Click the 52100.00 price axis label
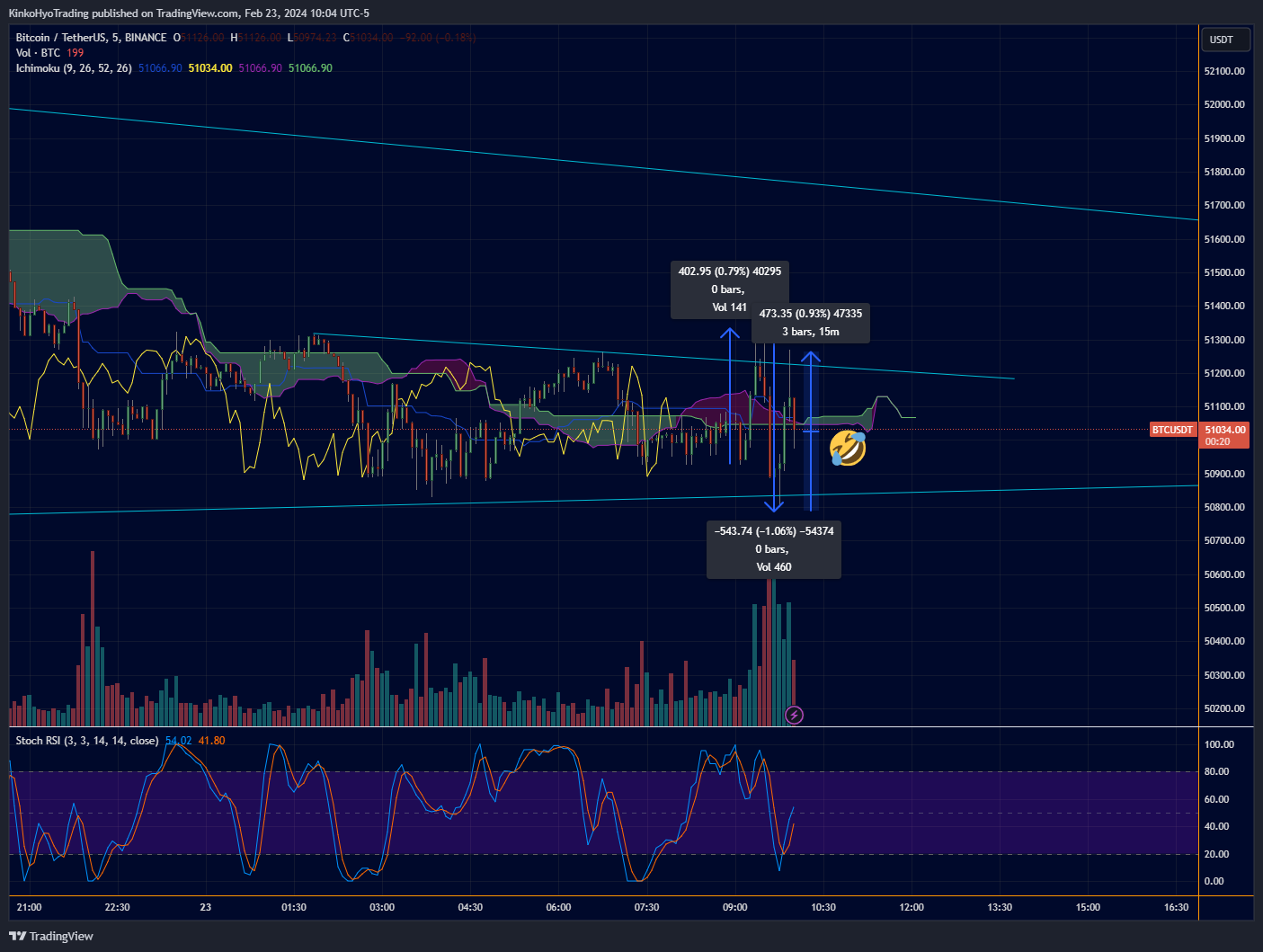 click(x=1224, y=71)
